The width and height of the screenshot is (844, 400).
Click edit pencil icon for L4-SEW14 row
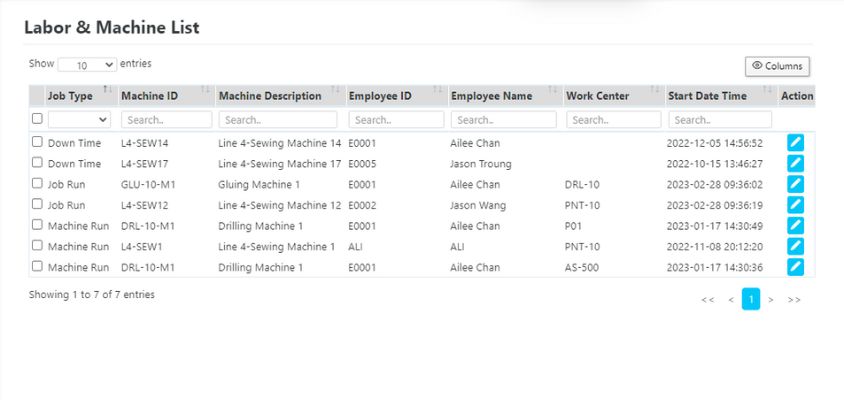pos(795,143)
